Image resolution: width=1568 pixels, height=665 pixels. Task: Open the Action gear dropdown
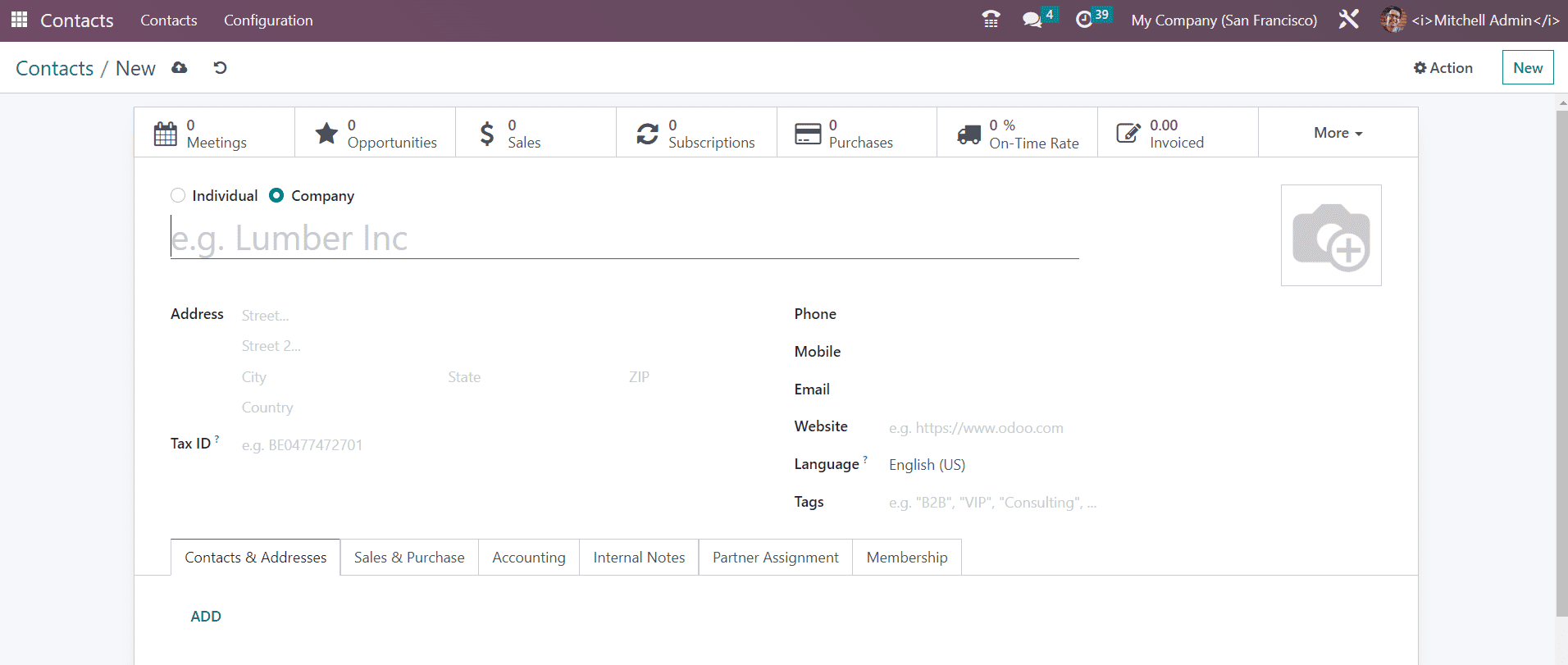[1443, 68]
